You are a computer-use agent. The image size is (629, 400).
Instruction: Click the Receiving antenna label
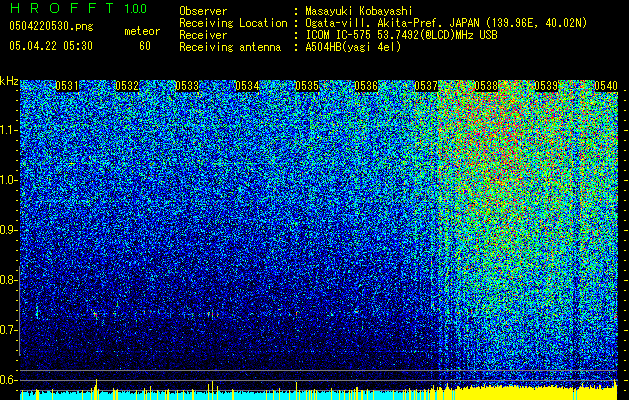tap(230, 47)
